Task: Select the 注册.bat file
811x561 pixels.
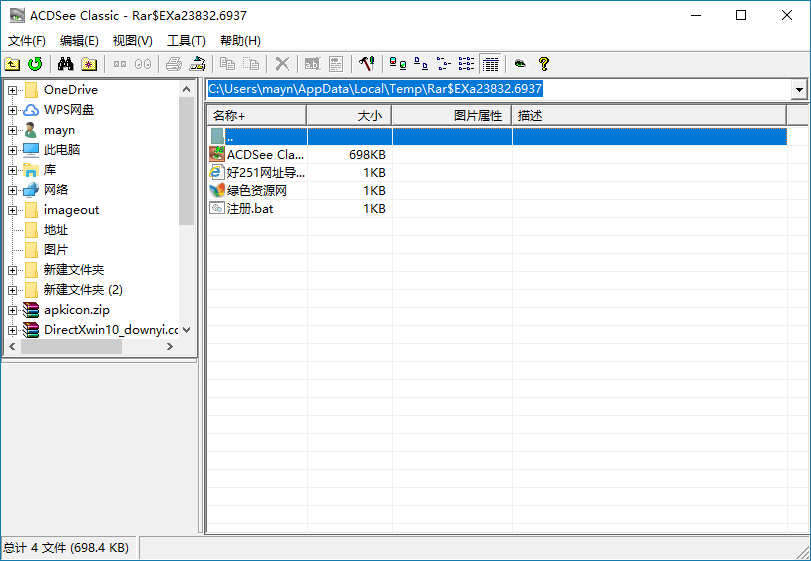Action: tap(249, 209)
